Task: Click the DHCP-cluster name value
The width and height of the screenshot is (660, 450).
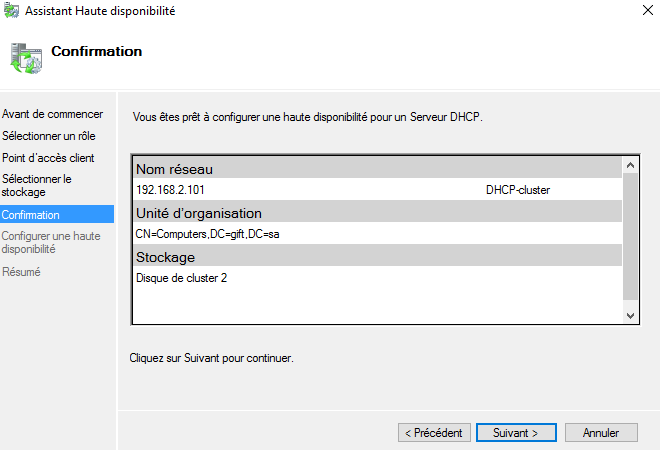Action: [518, 190]
